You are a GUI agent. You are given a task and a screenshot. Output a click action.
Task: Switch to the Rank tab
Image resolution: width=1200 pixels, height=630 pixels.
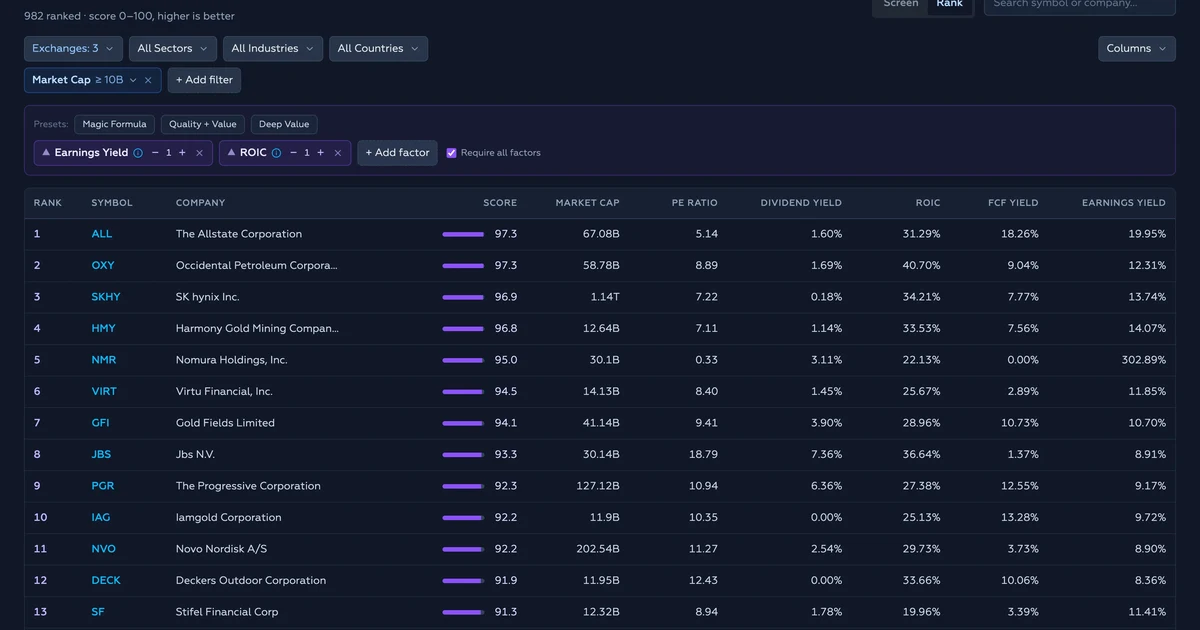tap(950, 4)
